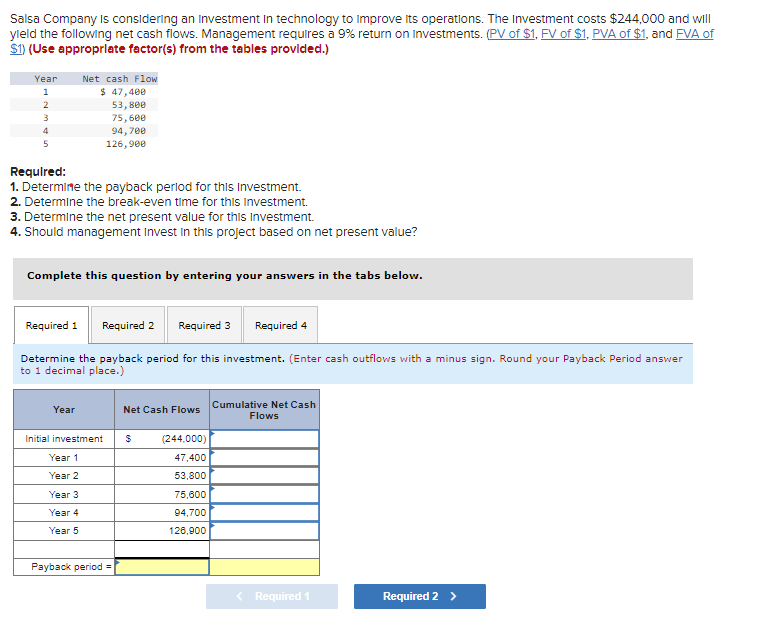Switch to the Required 1 tab
Screen dimensions: 770x626
[x=52, y=326]
